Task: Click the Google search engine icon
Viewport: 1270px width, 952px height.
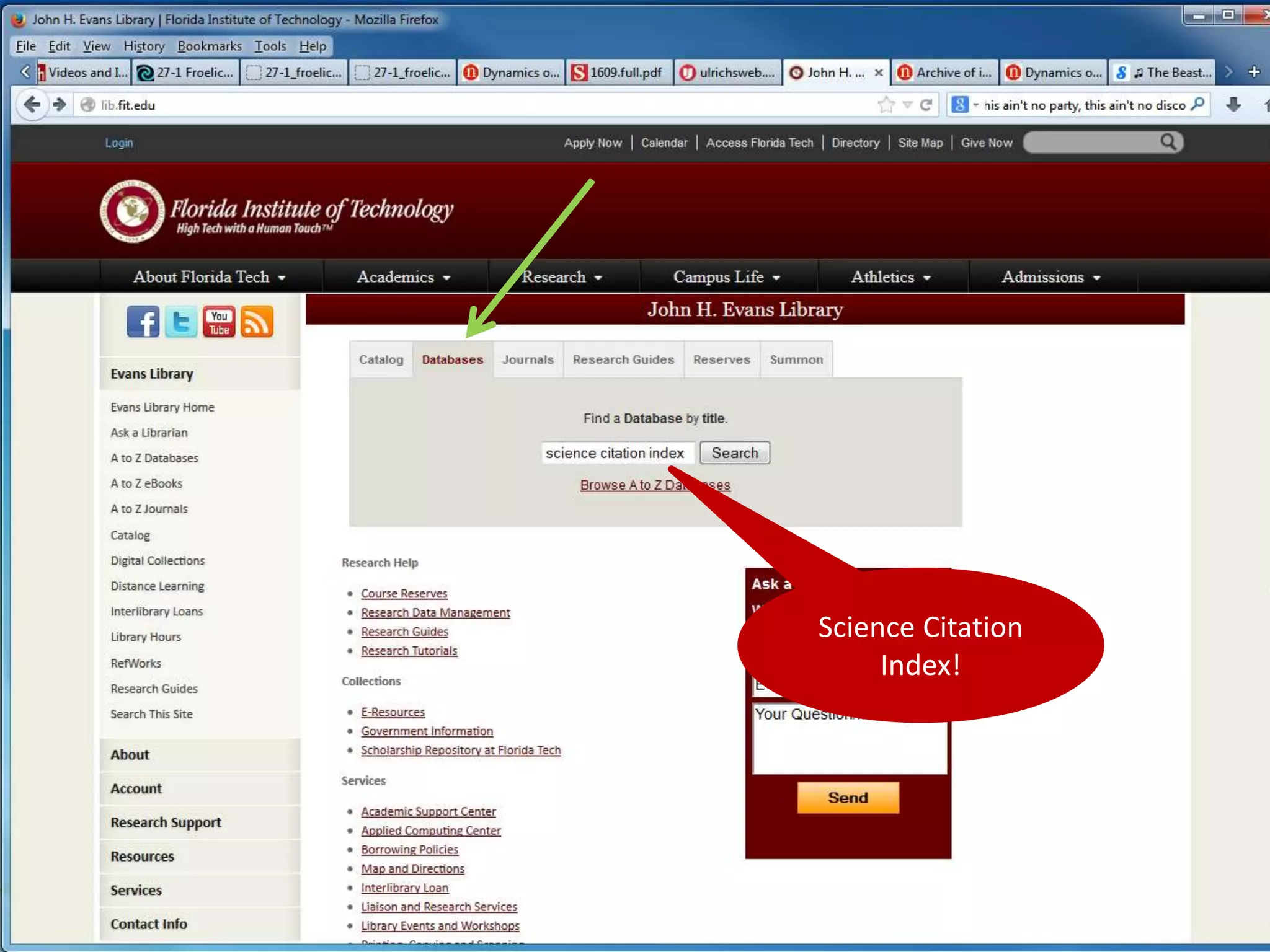Action: coord(959,105)
